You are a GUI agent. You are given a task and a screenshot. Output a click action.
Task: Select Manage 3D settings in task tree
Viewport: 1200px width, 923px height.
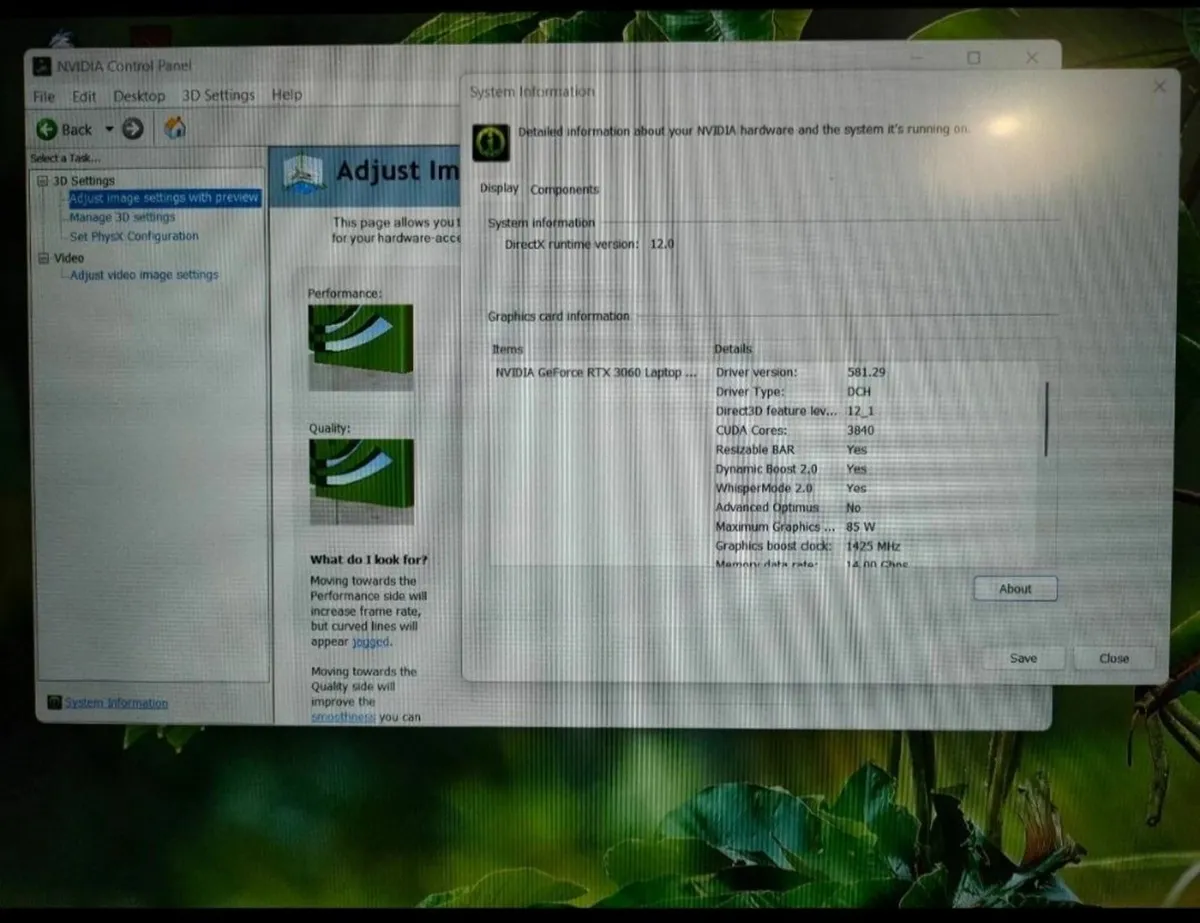[x=122, y=217]
